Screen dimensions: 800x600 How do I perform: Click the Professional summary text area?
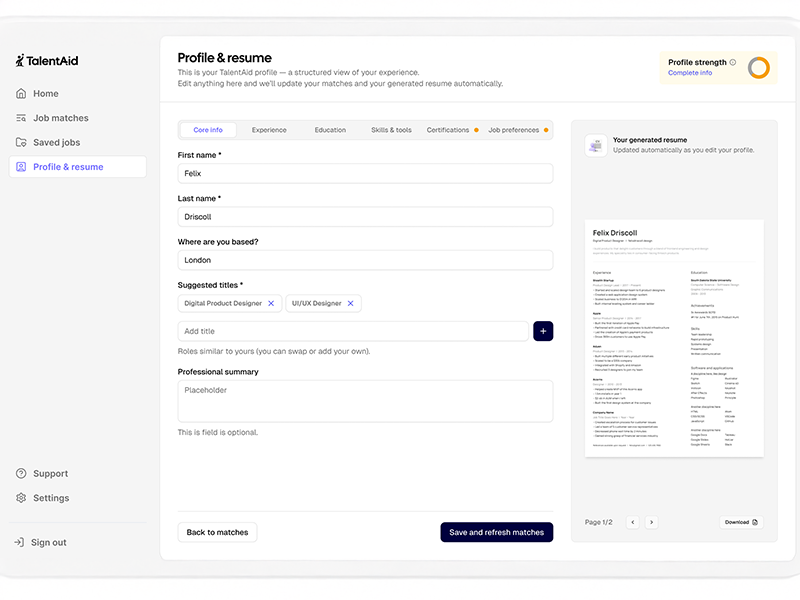365,401
